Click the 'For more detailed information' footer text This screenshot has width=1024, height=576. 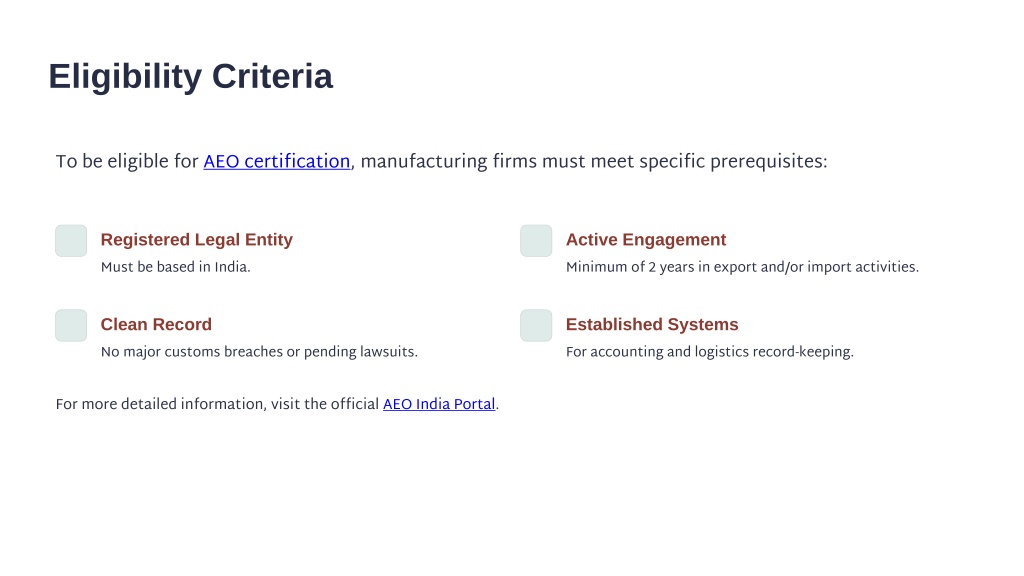[x=161, y=404]
